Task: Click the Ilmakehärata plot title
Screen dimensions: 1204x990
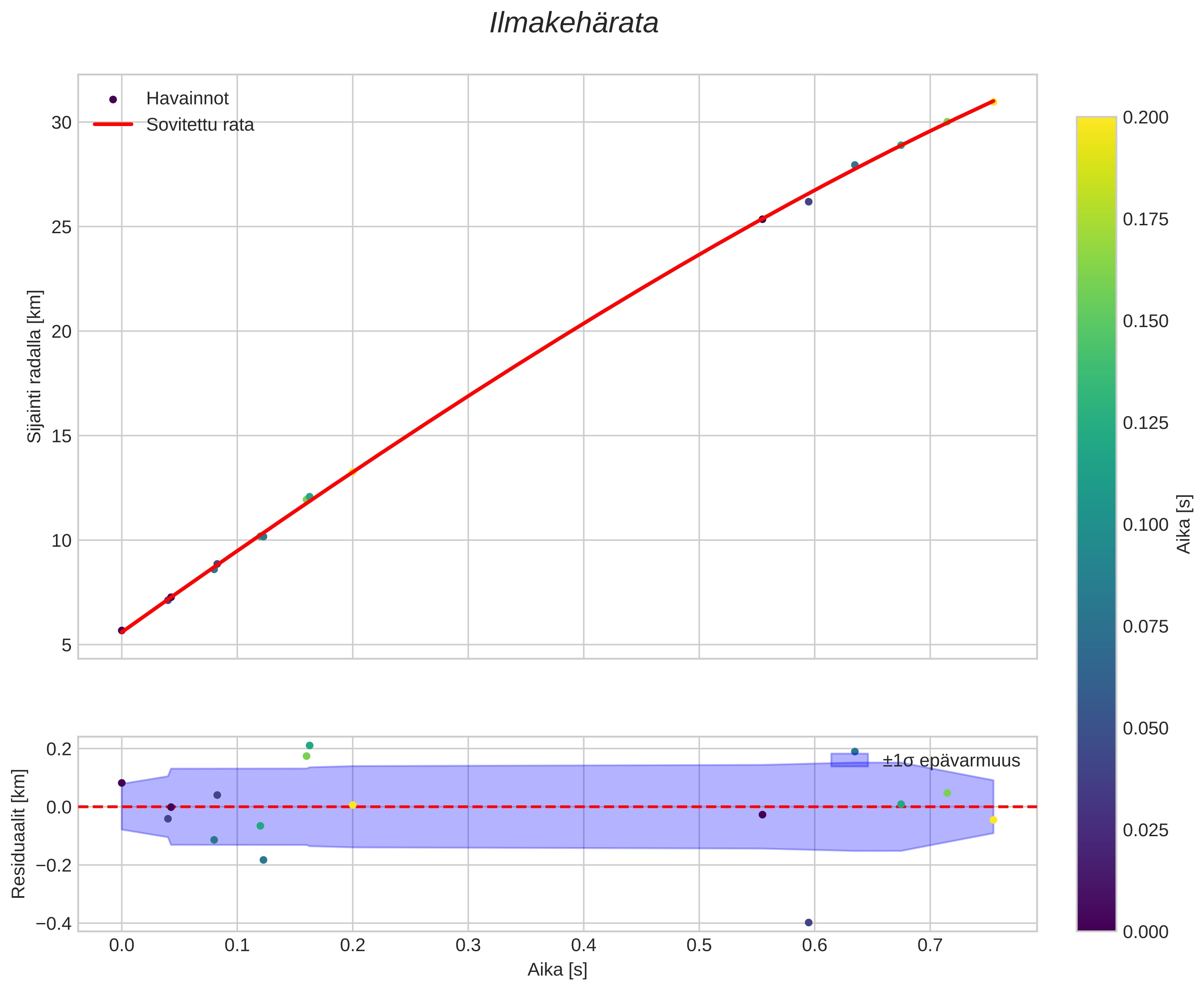Action: point(574,24)
